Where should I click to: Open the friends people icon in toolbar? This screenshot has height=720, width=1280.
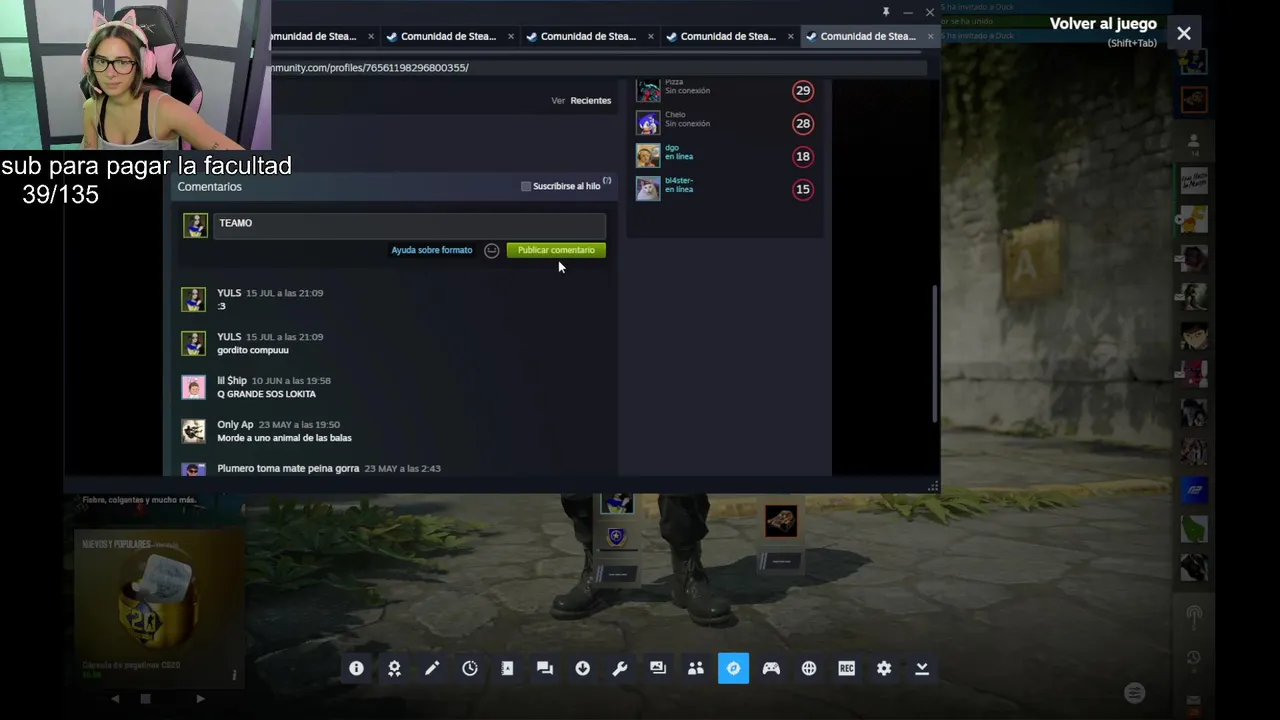pos(696,668)
